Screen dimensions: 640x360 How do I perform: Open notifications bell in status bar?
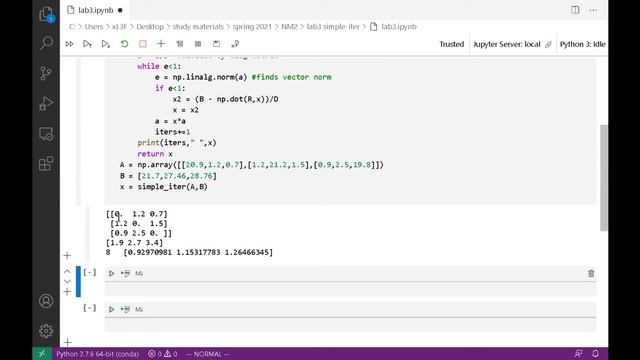pos(596,353)
